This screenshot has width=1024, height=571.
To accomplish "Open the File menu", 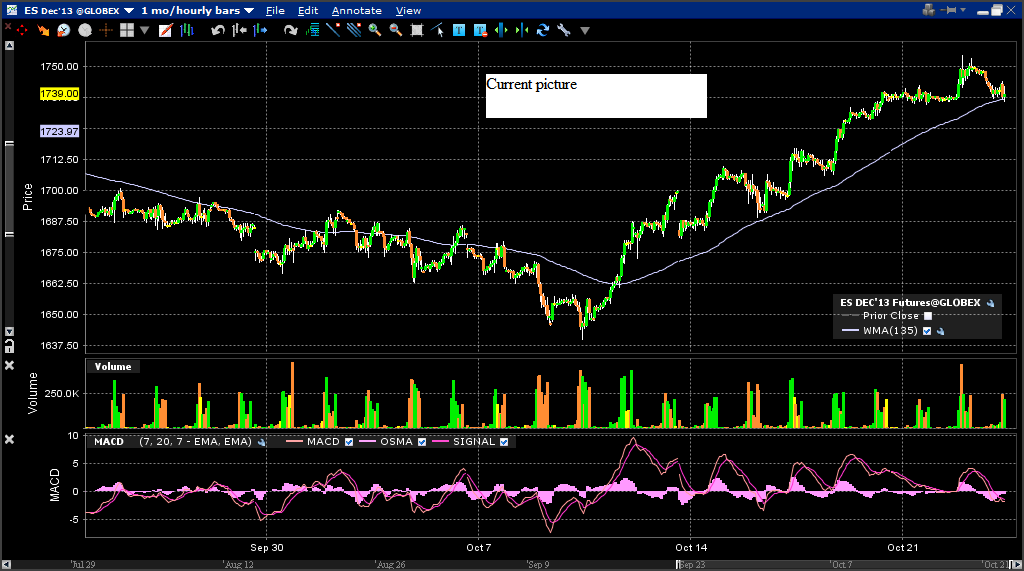I will (x=275, y=10).
